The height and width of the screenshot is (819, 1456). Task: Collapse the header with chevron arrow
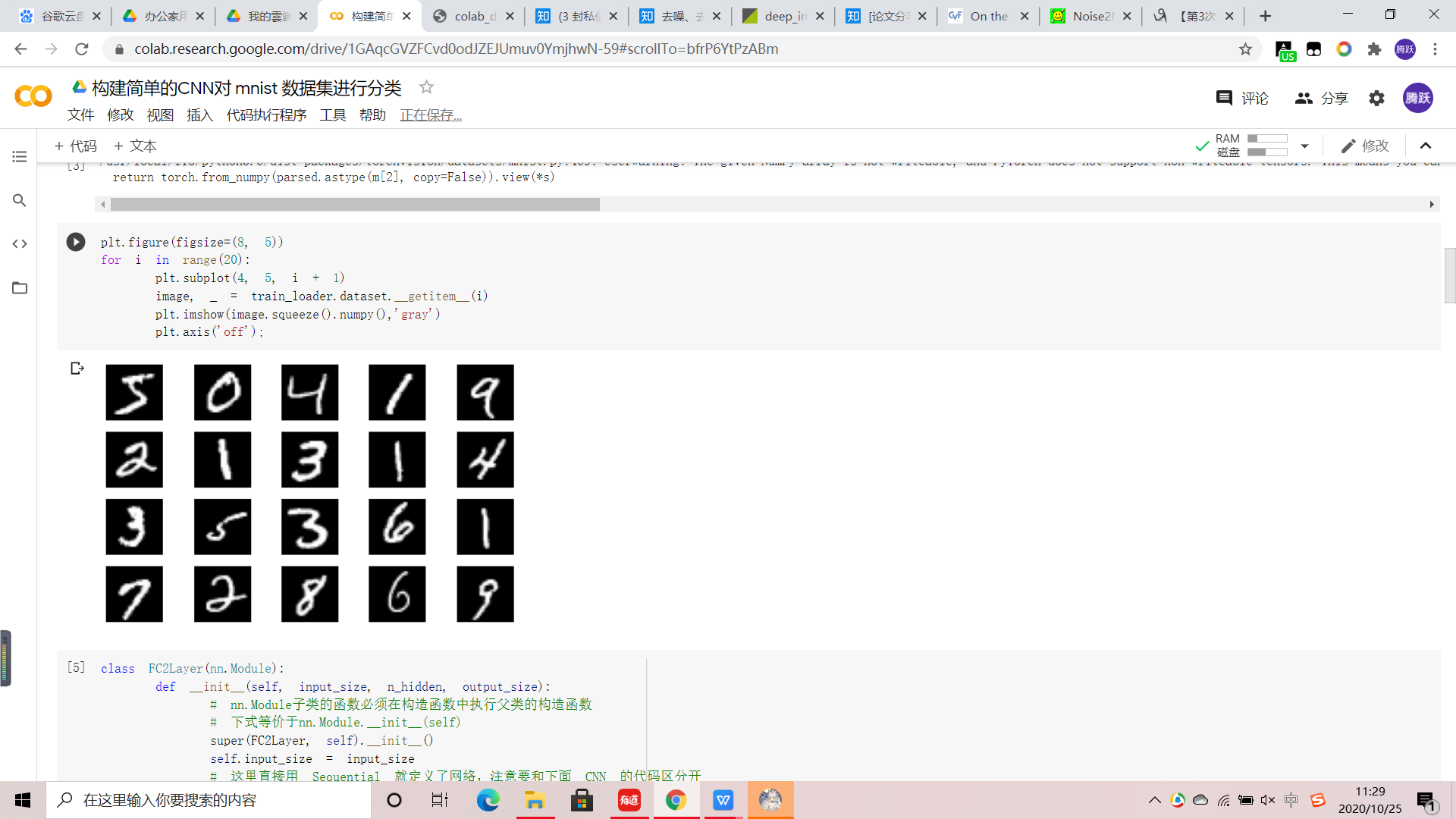click(1426, 146)
